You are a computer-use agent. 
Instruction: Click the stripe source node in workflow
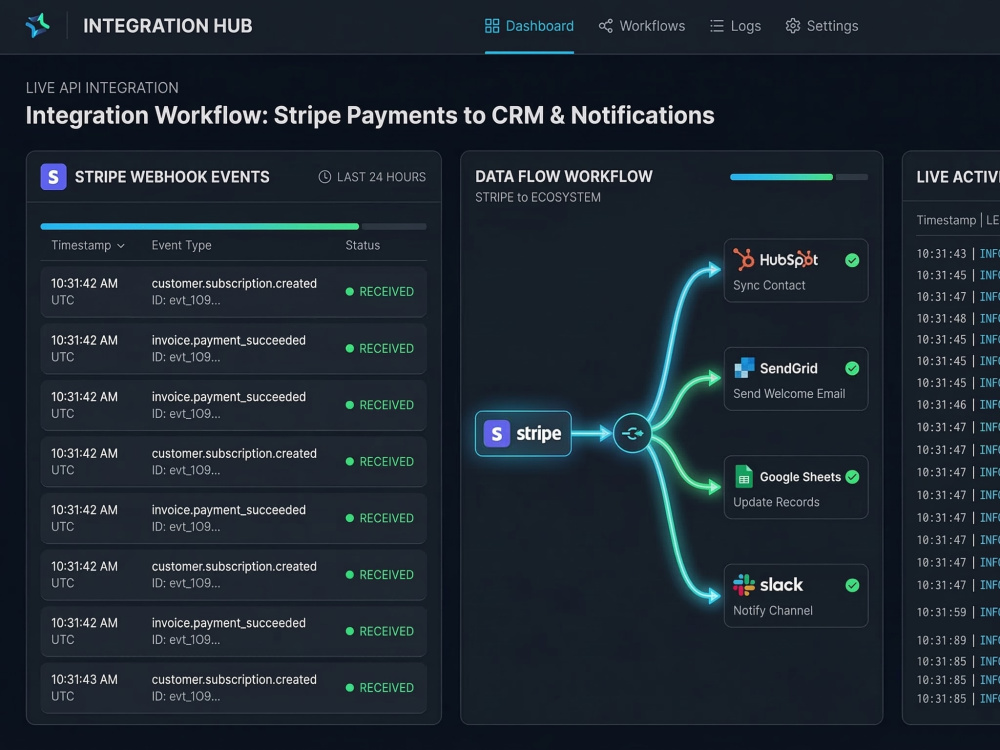click(x=523, y=434)
